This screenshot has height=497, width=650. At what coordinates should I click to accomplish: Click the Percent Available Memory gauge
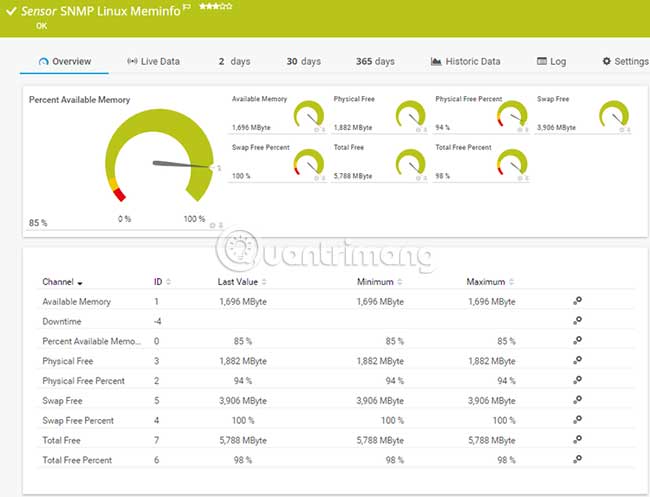click(160, 155)
